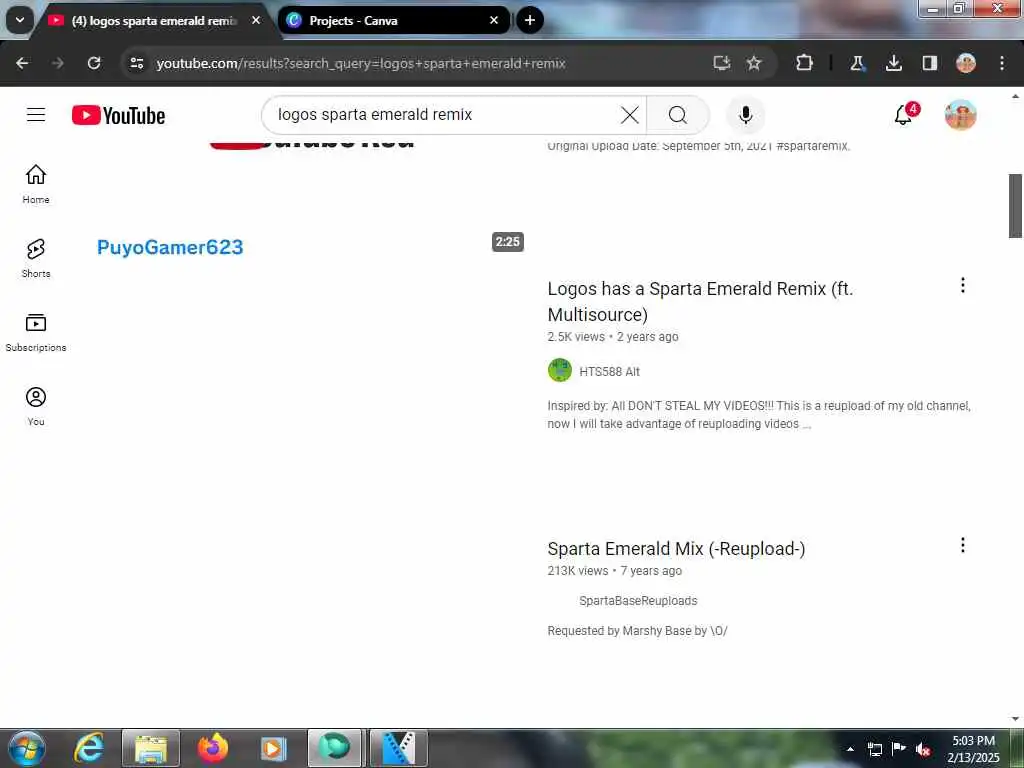The height and width of the screenshot is (768, 1024).
Task: Submit search with magnifier button
Action: 678,115
